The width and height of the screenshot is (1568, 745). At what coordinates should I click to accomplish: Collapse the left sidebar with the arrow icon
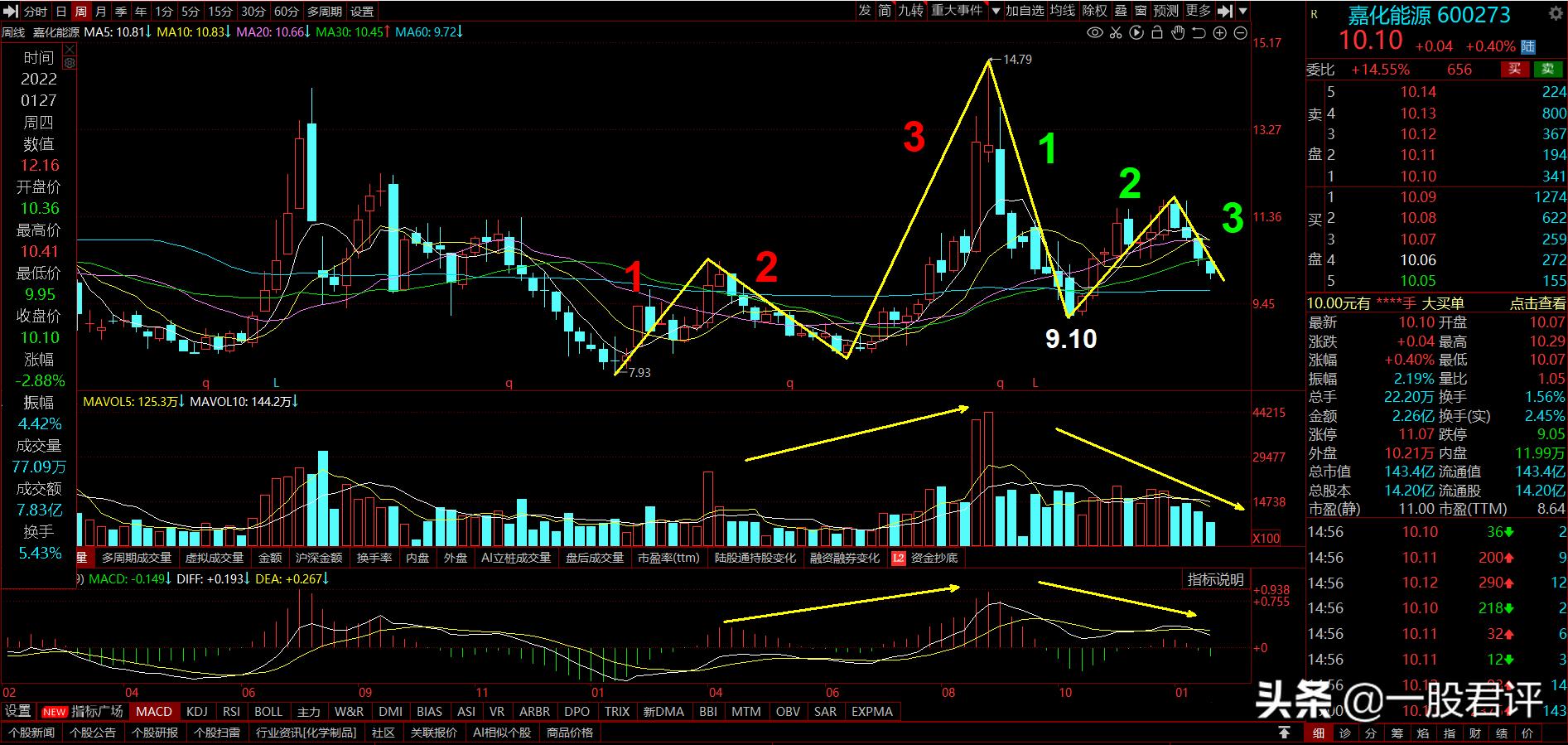point(10,12)
